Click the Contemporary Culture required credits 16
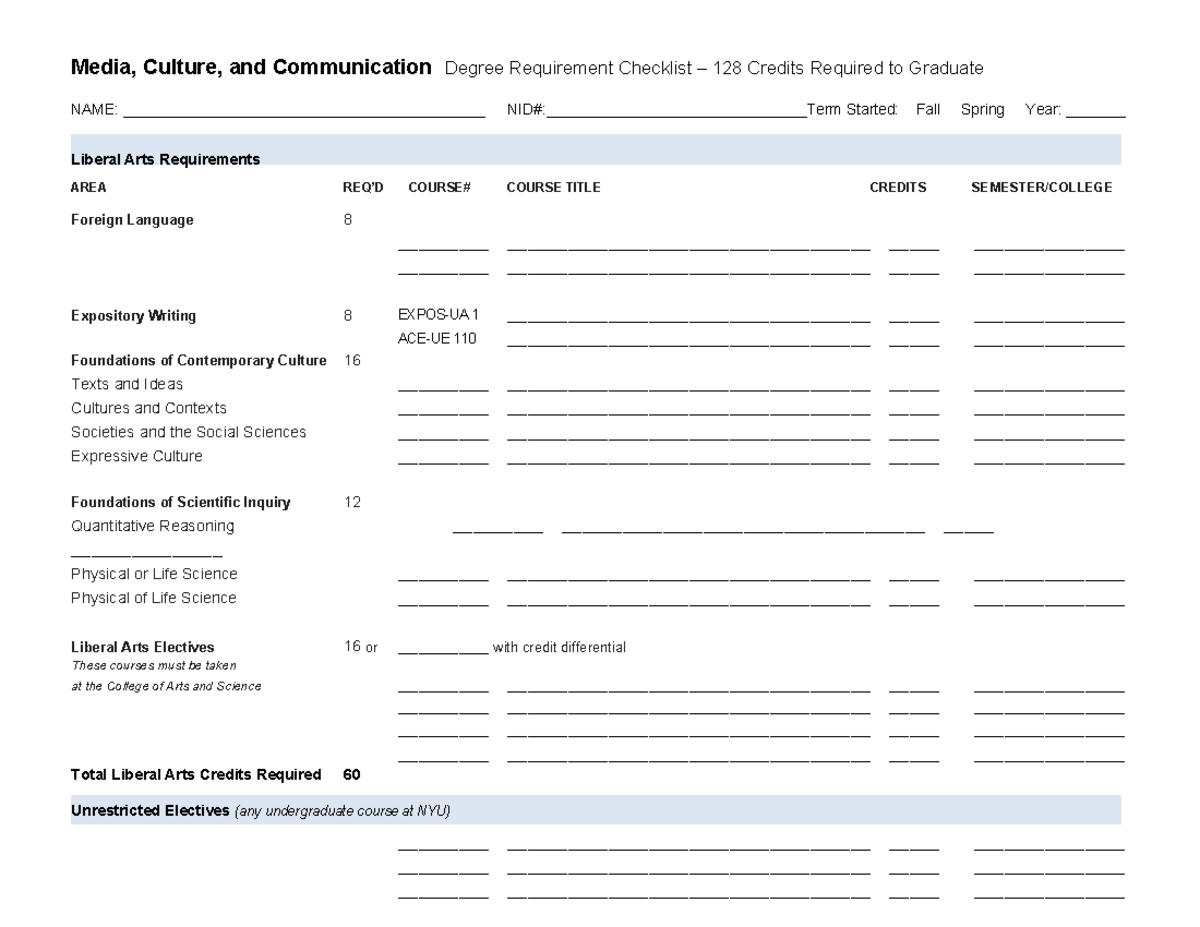1200x927 pixels. [352, 360]
